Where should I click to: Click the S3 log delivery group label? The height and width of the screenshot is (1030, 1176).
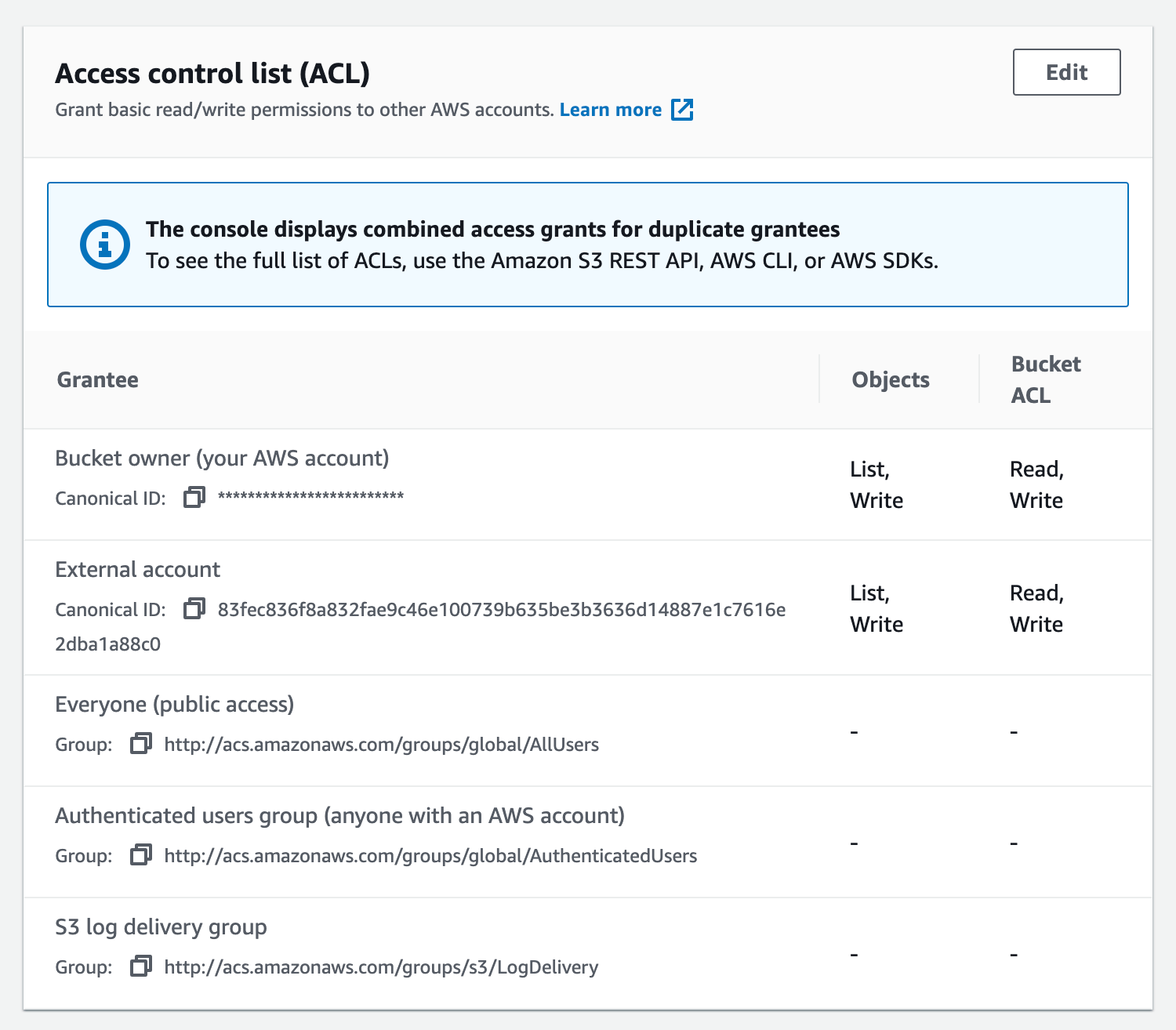coord(161,927)
